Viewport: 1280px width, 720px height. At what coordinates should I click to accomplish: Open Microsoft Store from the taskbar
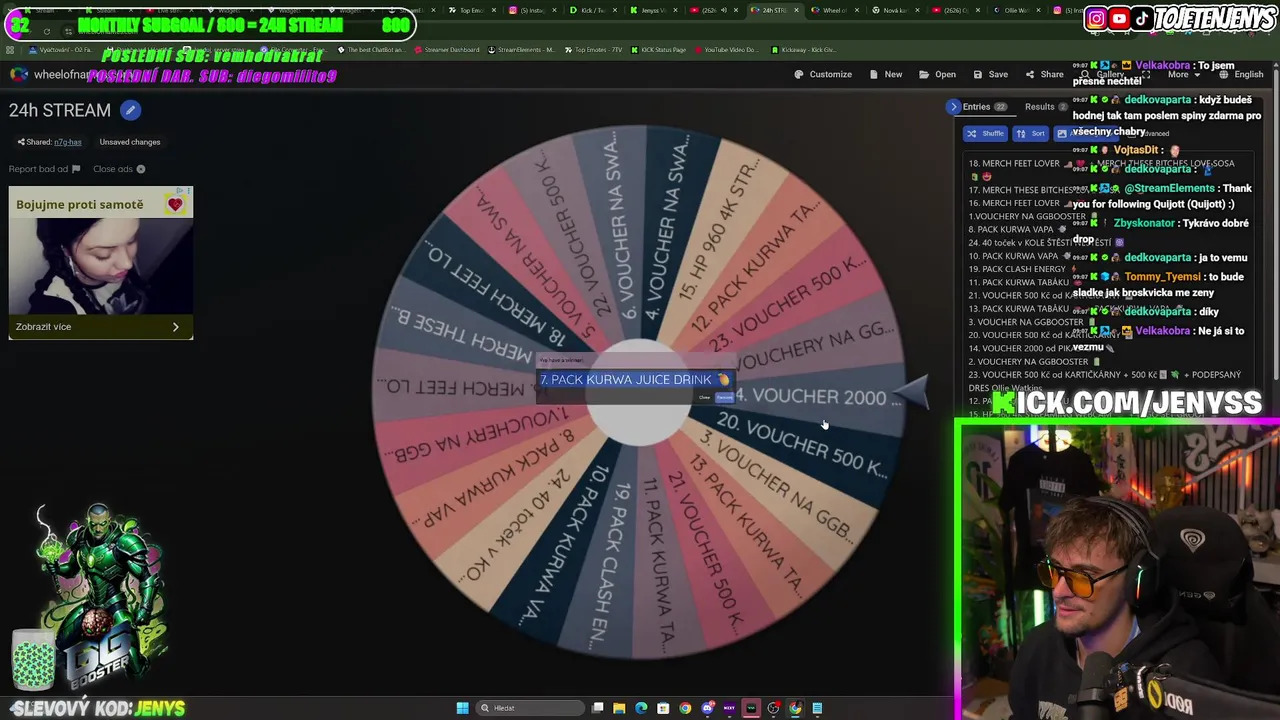pyautogui.click(x=663, y=708)
